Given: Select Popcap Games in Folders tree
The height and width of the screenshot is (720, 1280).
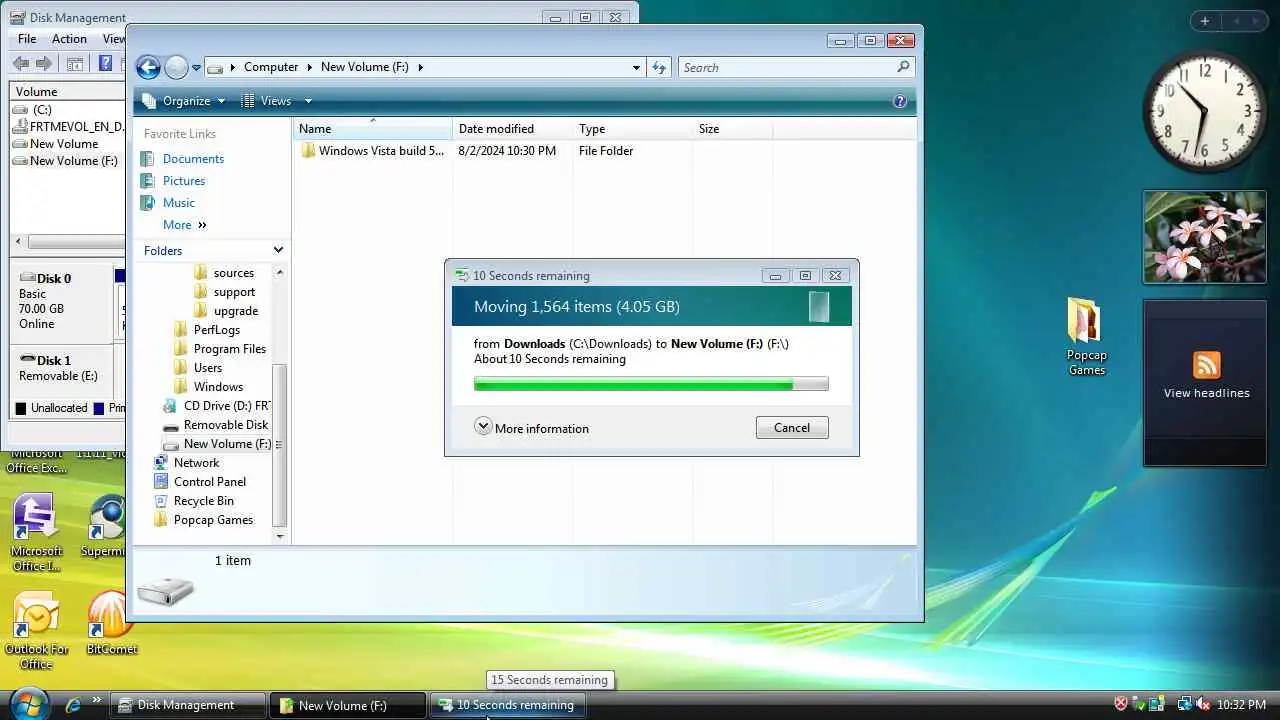Looking at the screenshot, I should [213, 520].
